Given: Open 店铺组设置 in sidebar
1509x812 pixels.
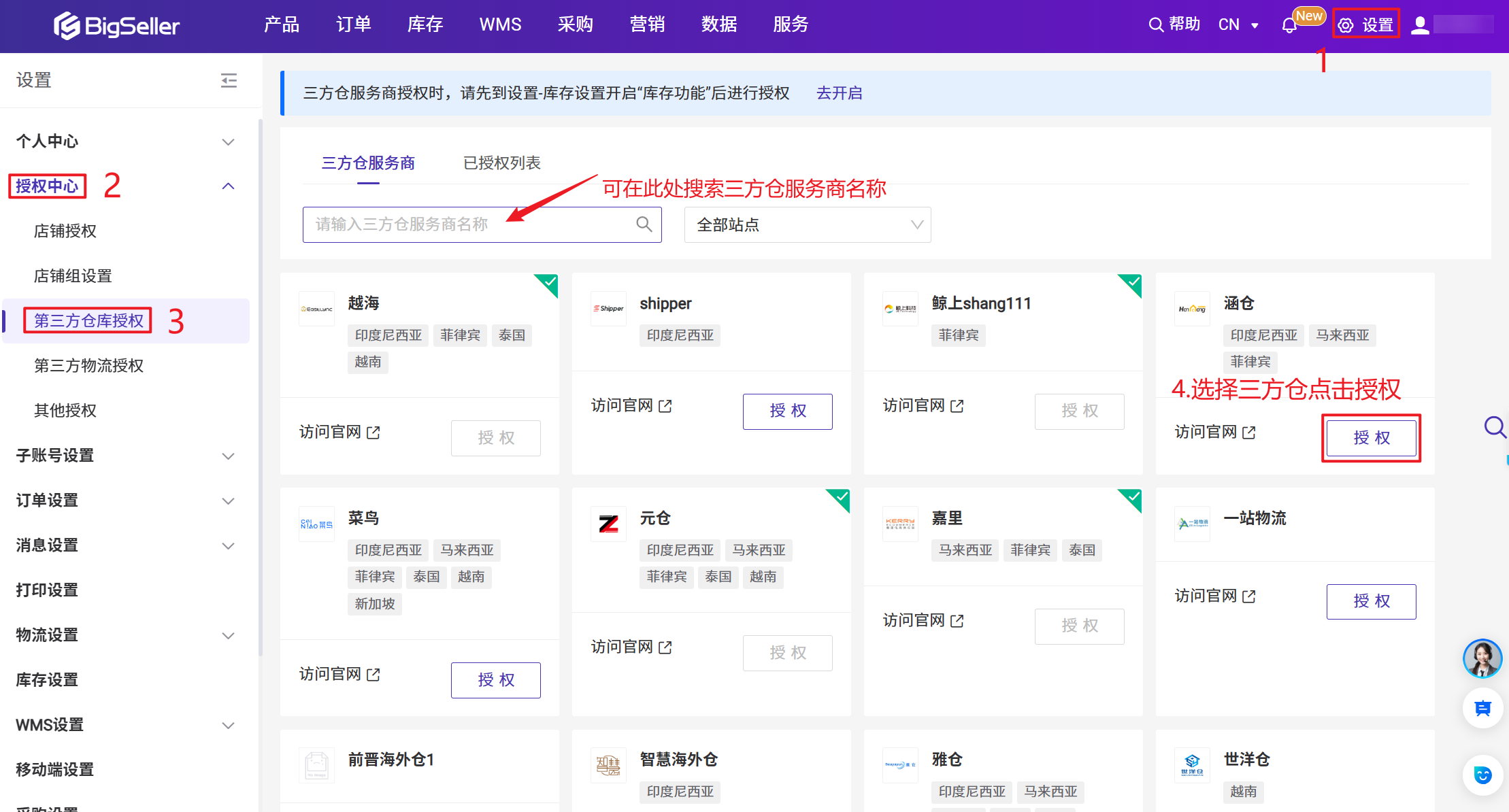Looking at the screenshot, I should point(73,276).
